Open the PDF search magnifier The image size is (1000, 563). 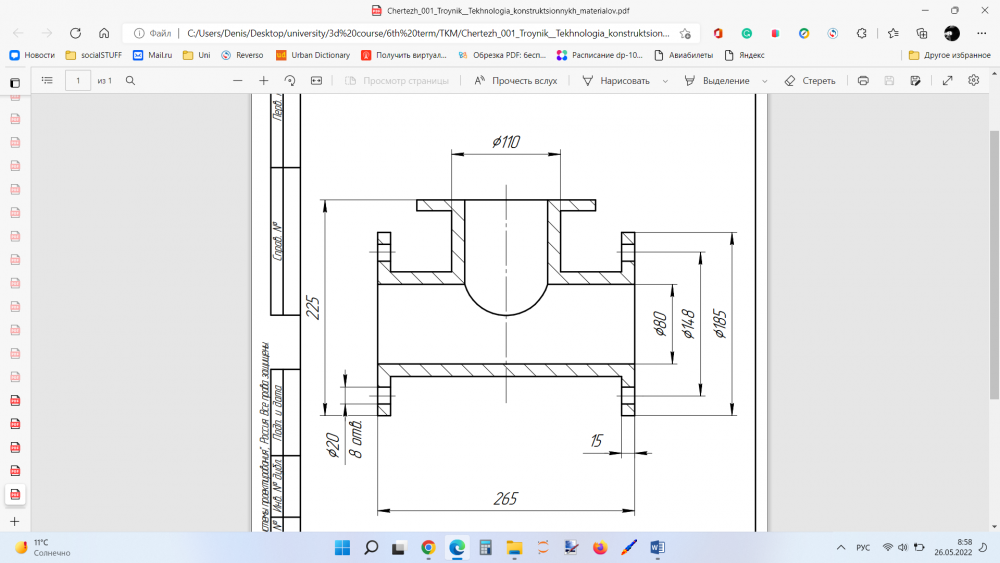click(130, 80)
